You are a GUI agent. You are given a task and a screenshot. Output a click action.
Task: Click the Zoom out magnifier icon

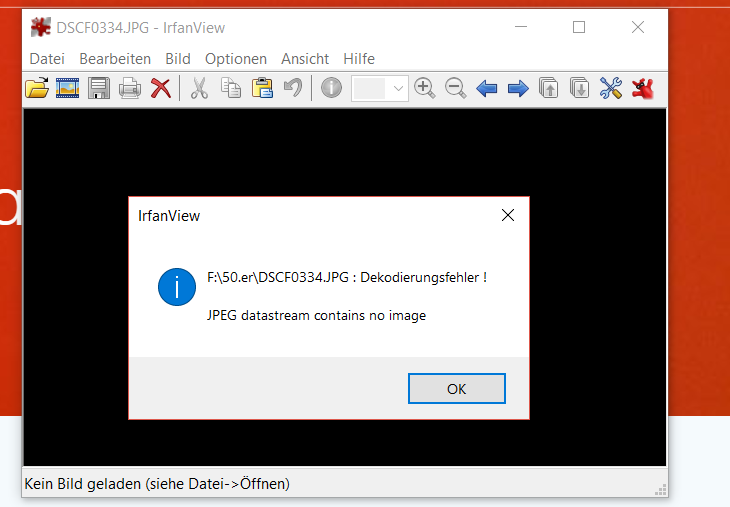pyautogui.click(x=455, y=88)
